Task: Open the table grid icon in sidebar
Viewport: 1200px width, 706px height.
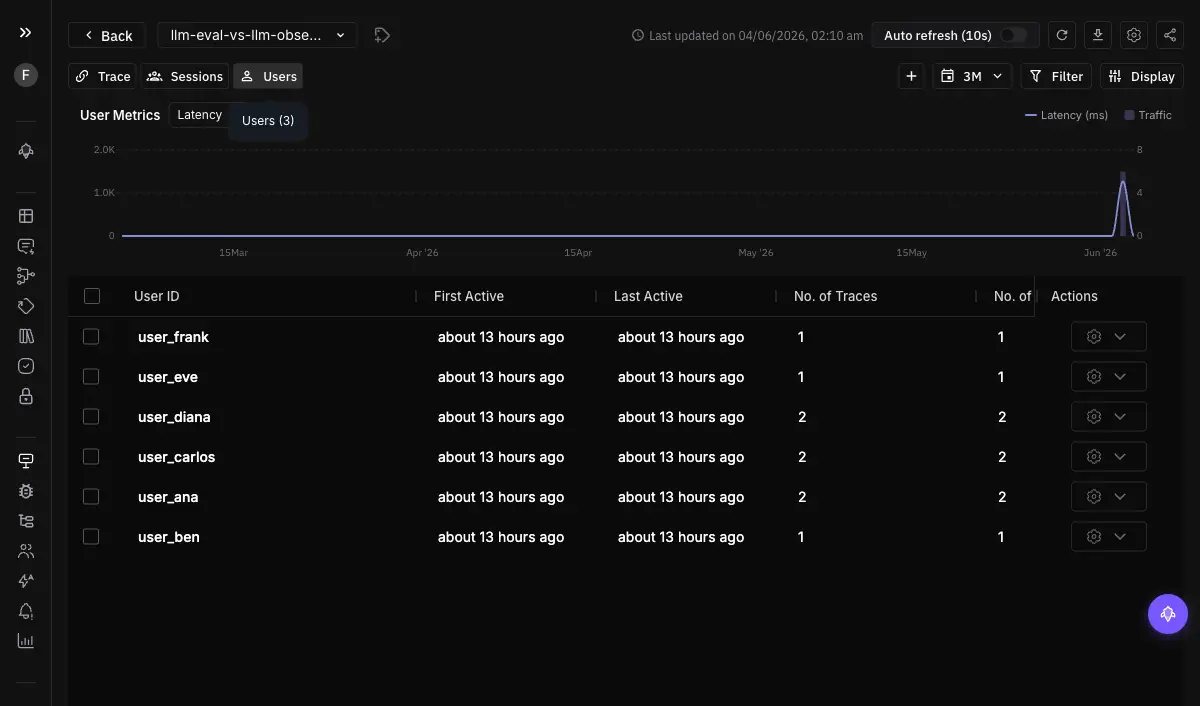Action: (x=26, y=216)
